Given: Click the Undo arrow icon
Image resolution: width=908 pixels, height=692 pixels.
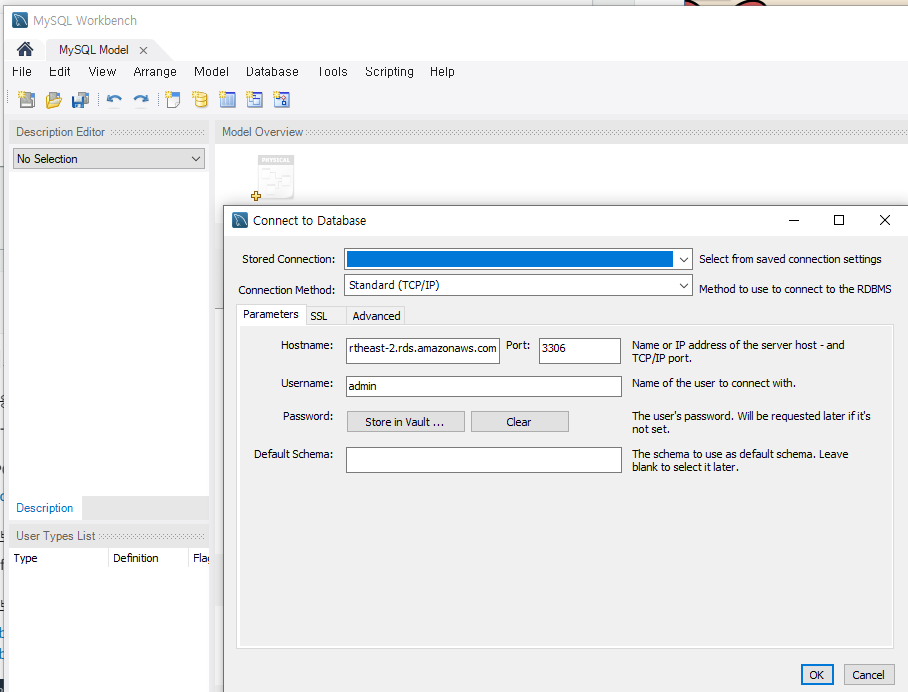Looking at the screenshot, I should 114,100.
